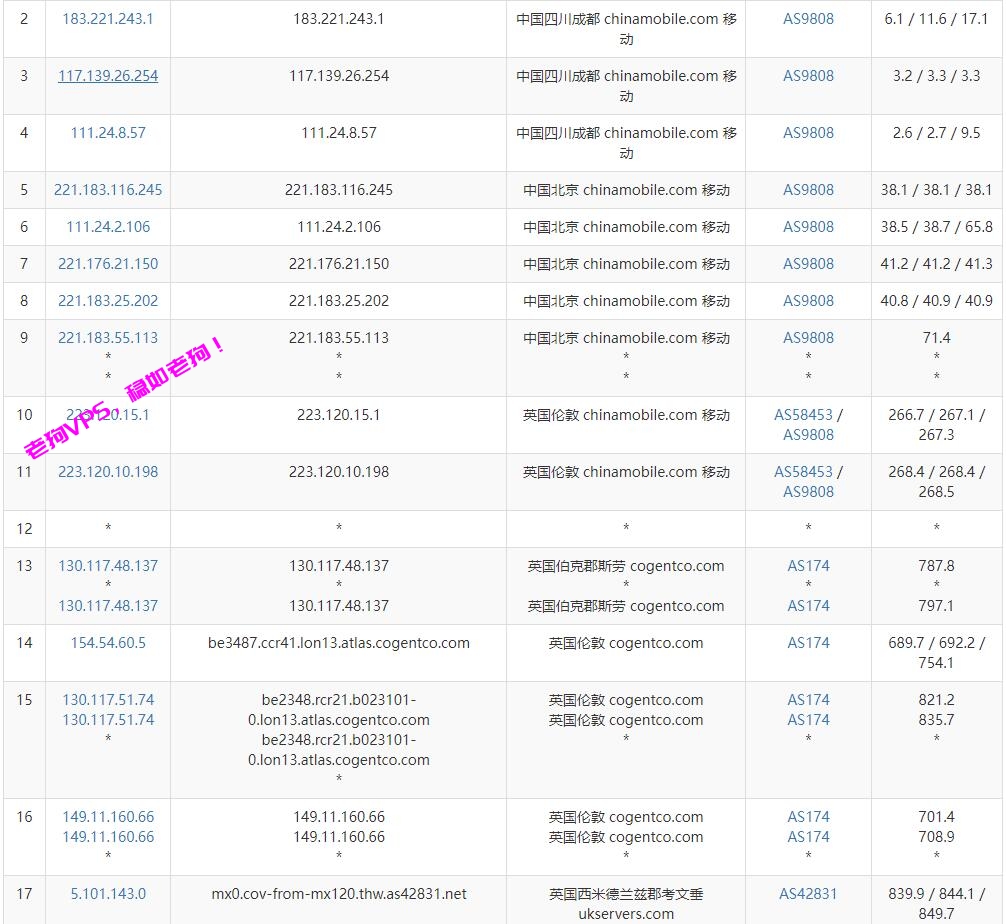View the AS42831 network link

[x=808, y=894]
